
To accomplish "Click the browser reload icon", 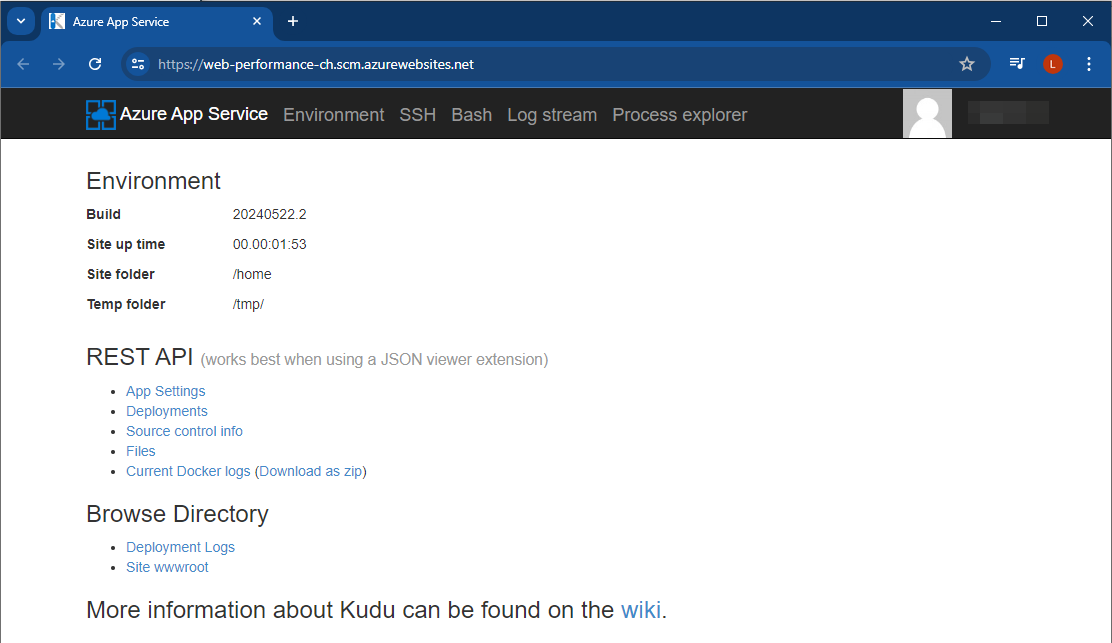I will point(95,63).
